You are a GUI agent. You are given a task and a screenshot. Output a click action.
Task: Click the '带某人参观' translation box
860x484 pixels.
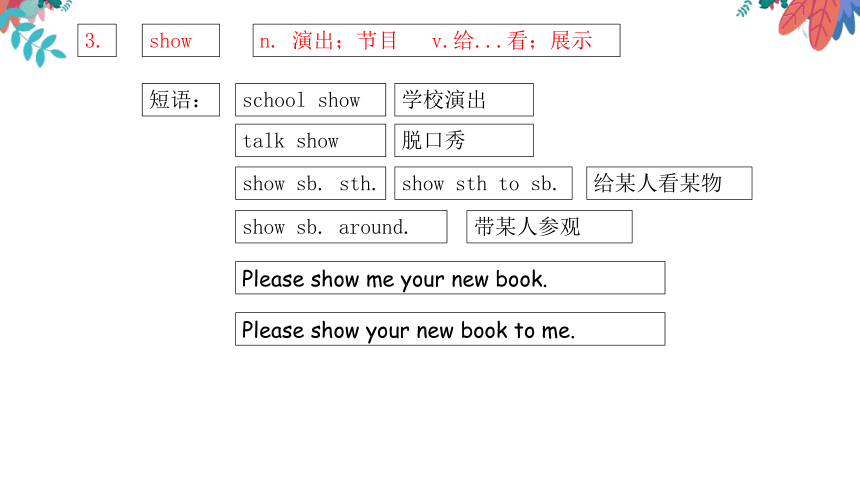[x=549, y=227]
